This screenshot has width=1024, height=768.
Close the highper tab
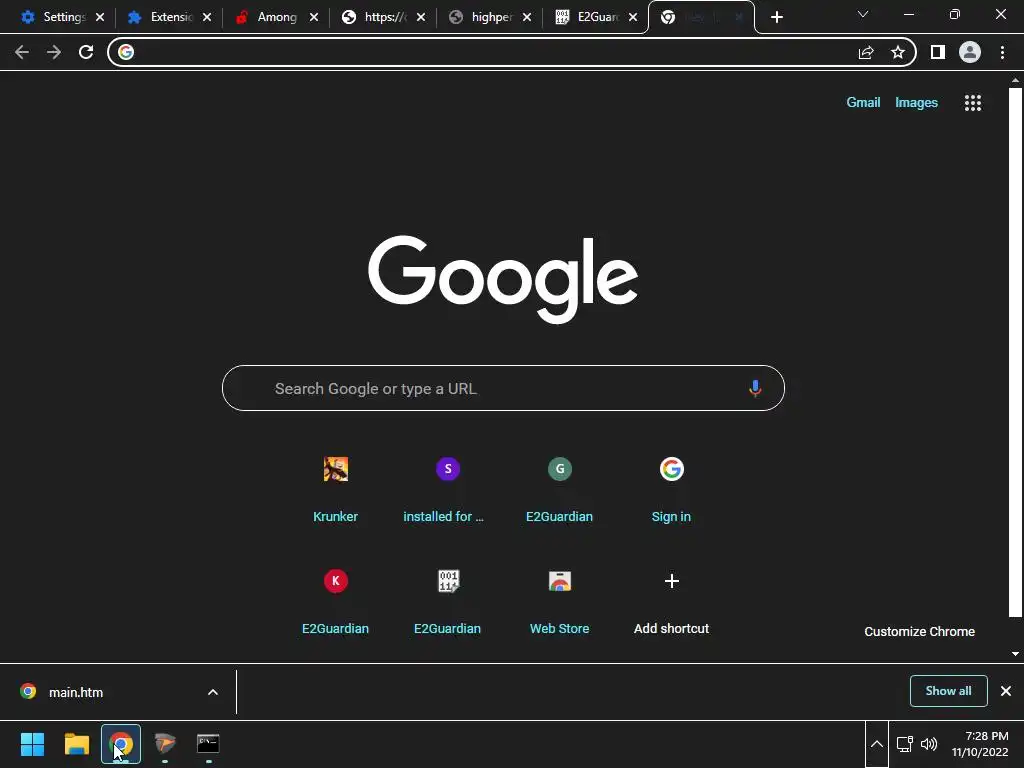click(x=527, y=18)
